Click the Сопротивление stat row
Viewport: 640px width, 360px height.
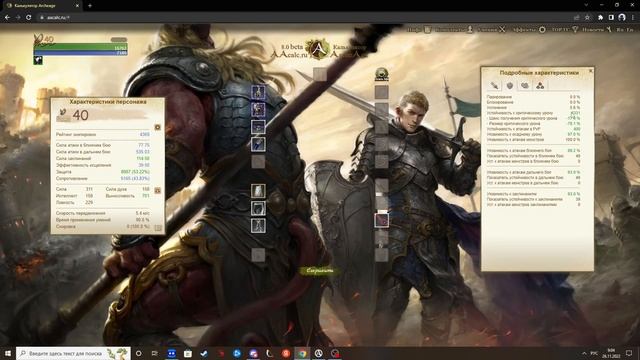(102, 178)
